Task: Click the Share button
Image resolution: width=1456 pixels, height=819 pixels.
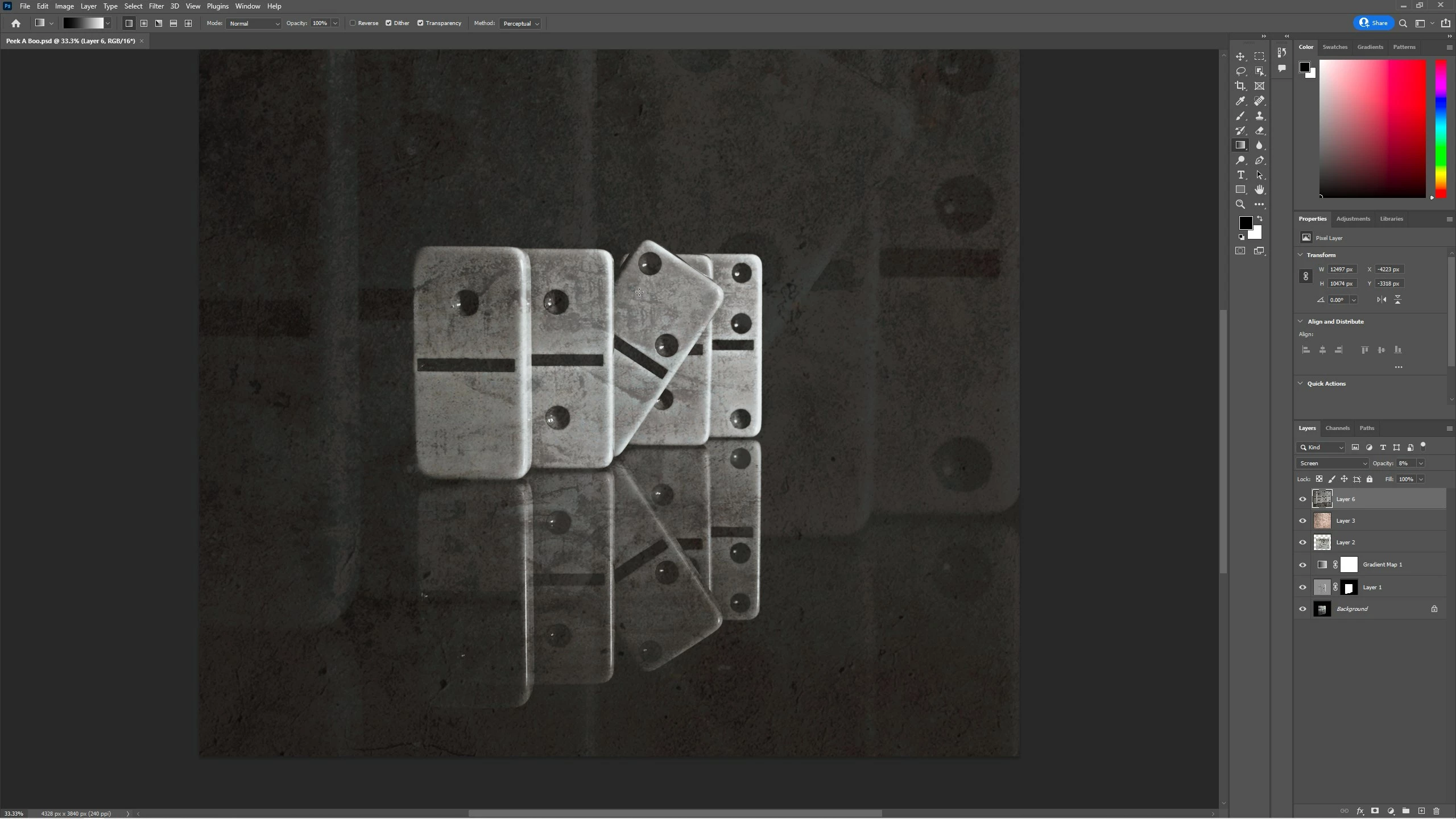Action: (x=1374, y=23)
